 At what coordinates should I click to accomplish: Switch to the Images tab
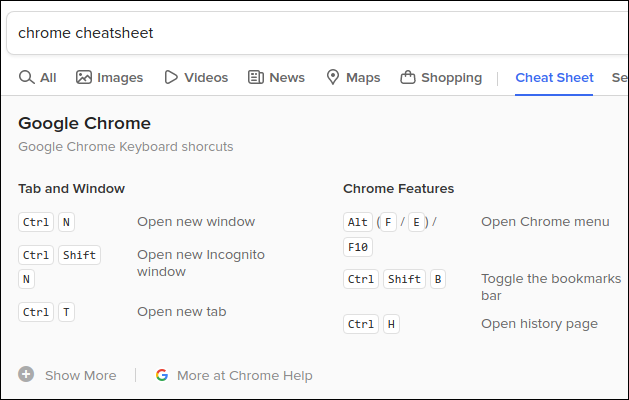click(110, 77)
